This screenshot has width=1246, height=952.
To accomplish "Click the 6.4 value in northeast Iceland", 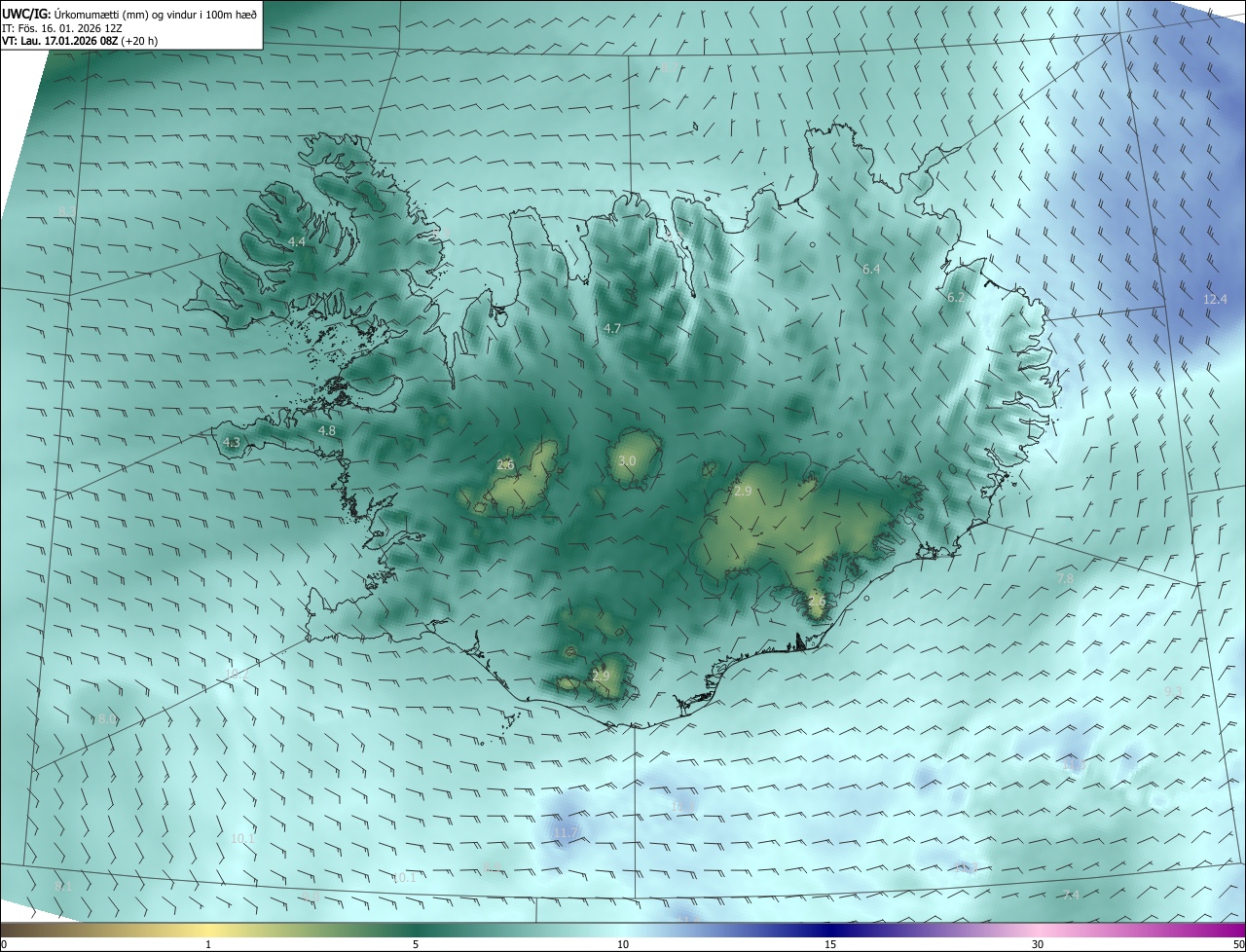I will point(871,269).
